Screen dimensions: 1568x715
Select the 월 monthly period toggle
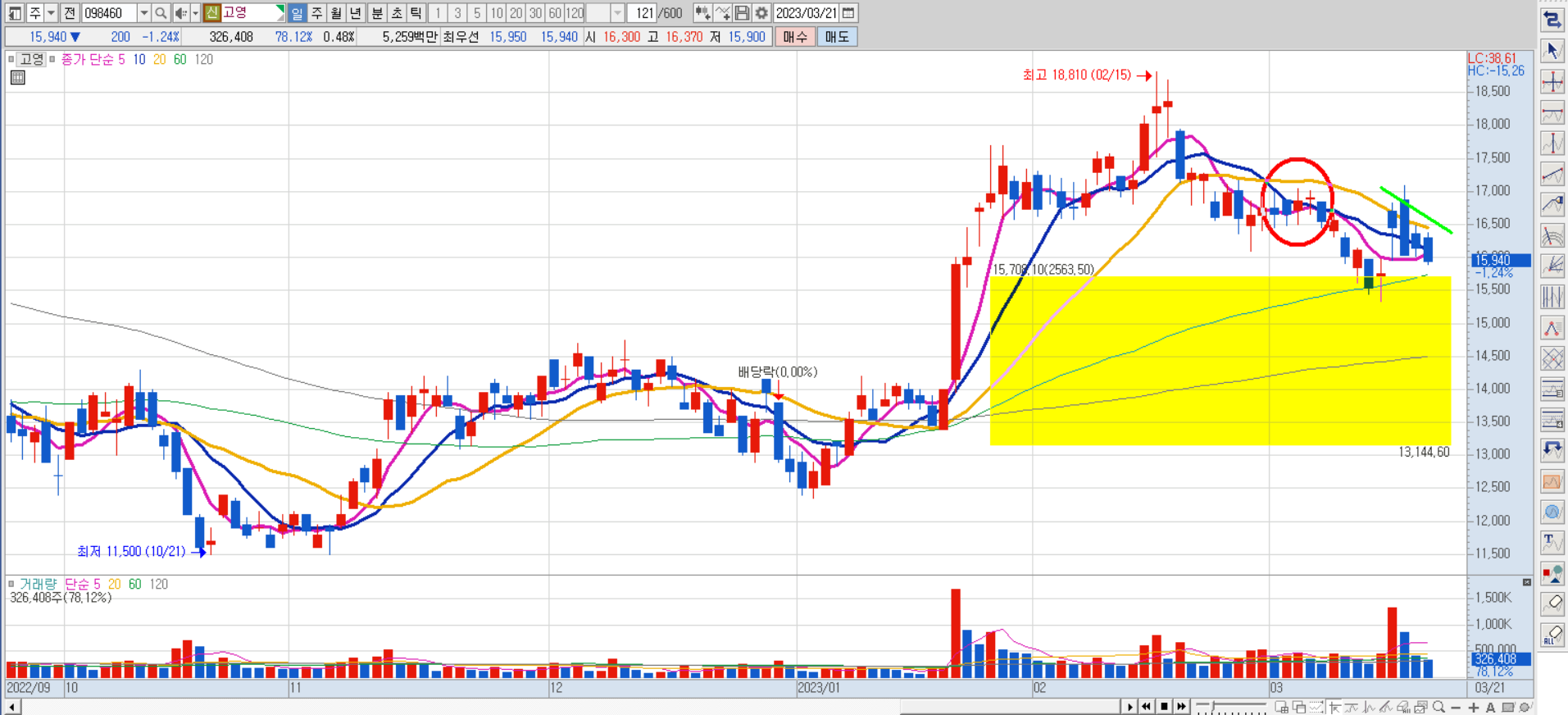click(x=336, y=13)
